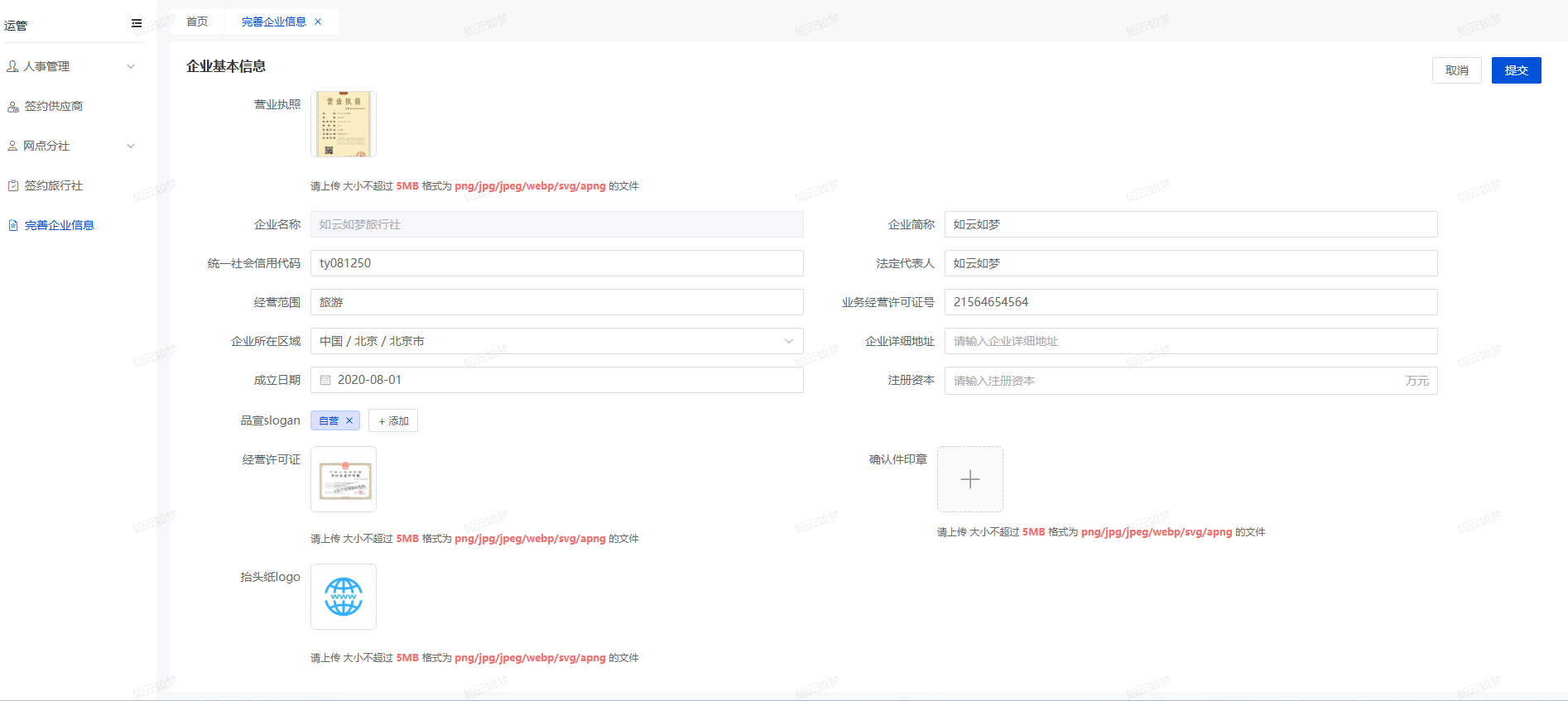Image resolution: width=1568 pixels, height=701 pixels.
Task: Collapse the sidebar with hamburger icon
Action: point(137,23)
